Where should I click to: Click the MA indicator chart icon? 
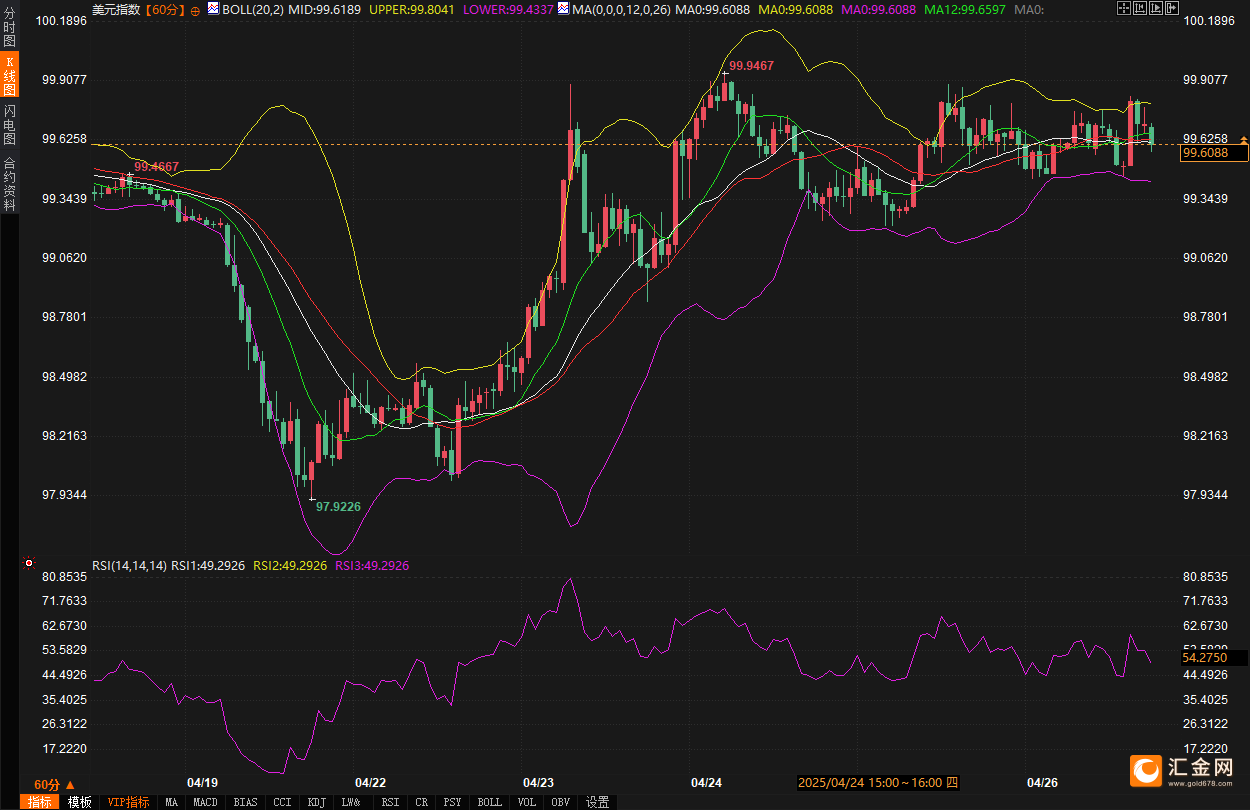[x=564, y=8]
